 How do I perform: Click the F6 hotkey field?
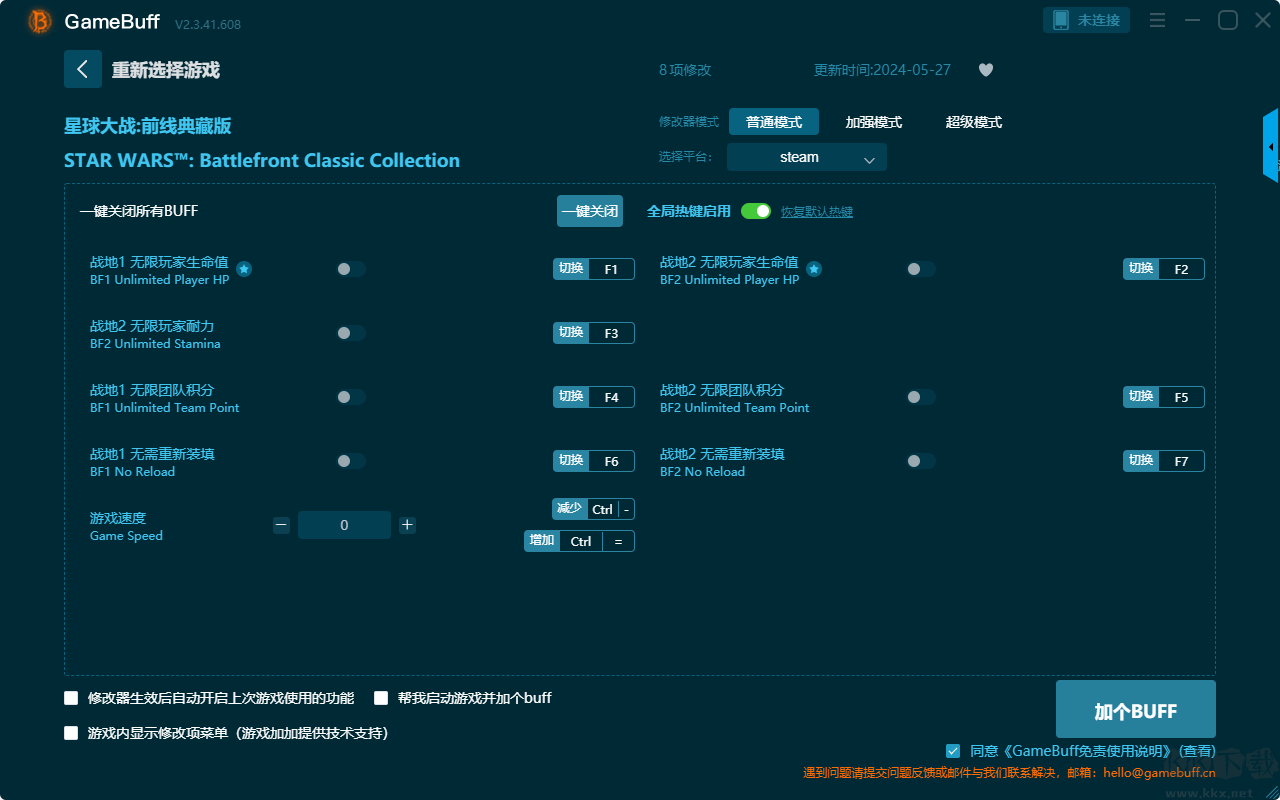click(611, 461)
